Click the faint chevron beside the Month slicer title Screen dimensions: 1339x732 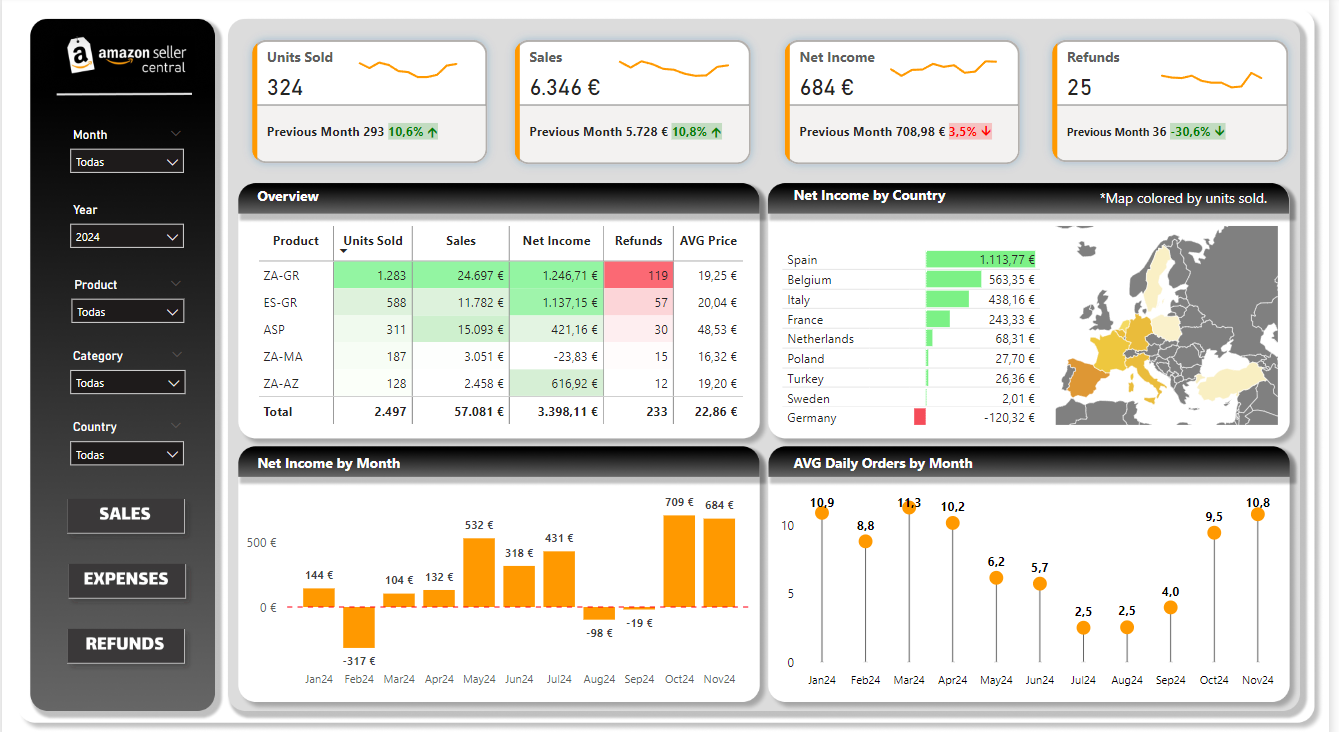(176, 134)
